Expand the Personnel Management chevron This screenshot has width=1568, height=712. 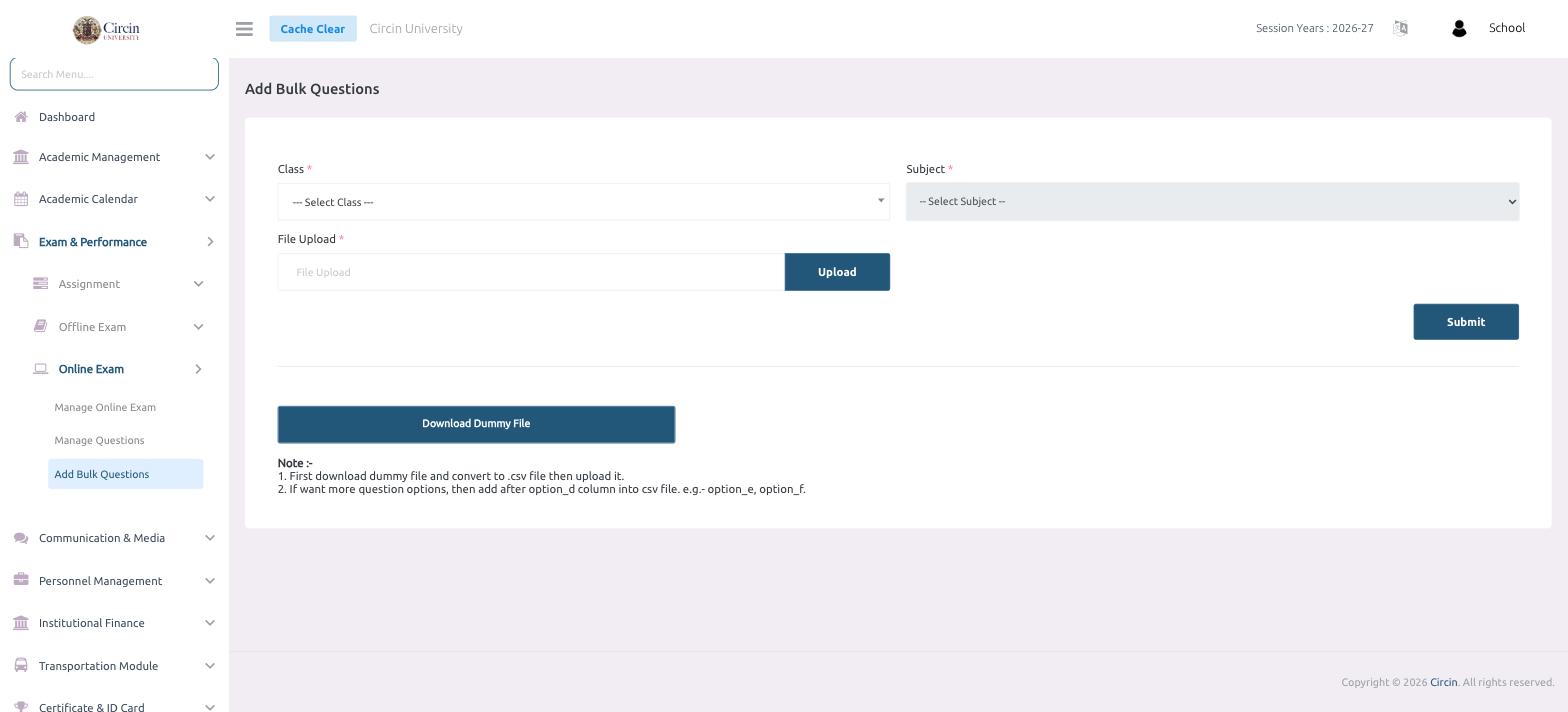(x=210, y=581)
